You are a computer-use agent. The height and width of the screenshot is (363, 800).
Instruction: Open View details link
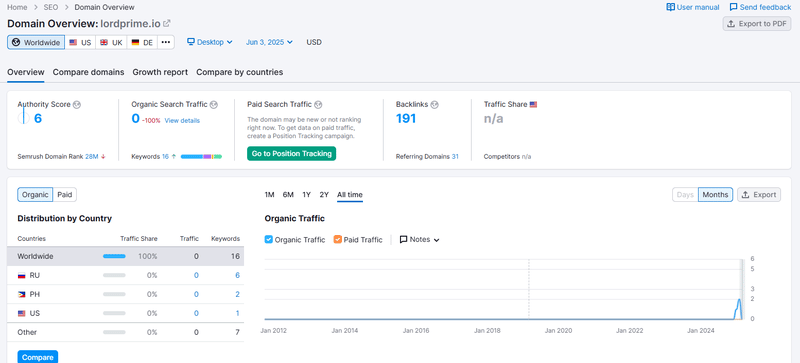(182, 121)
